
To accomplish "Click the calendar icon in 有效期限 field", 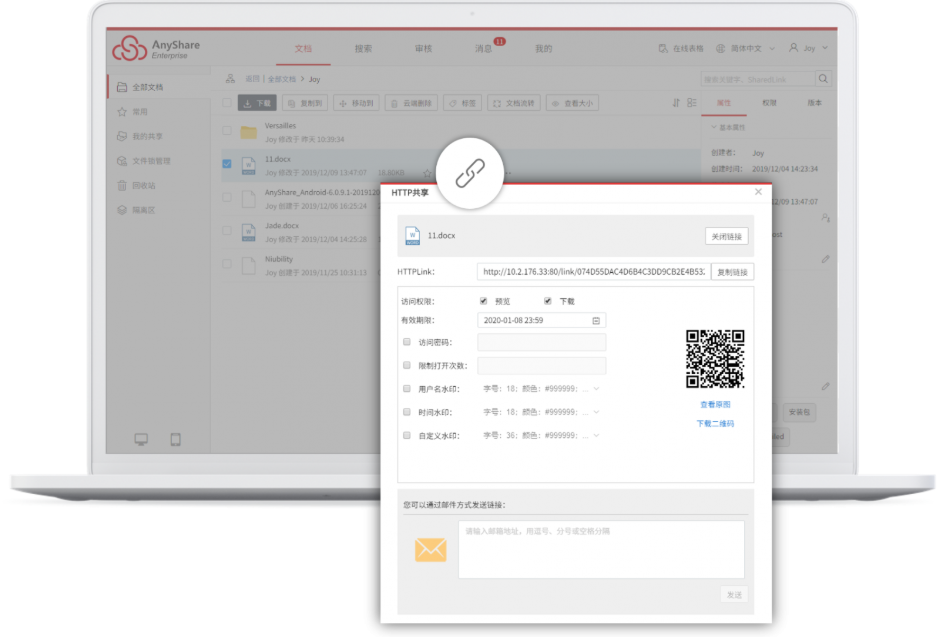I will pyautogui.click(x=596, y=321).
